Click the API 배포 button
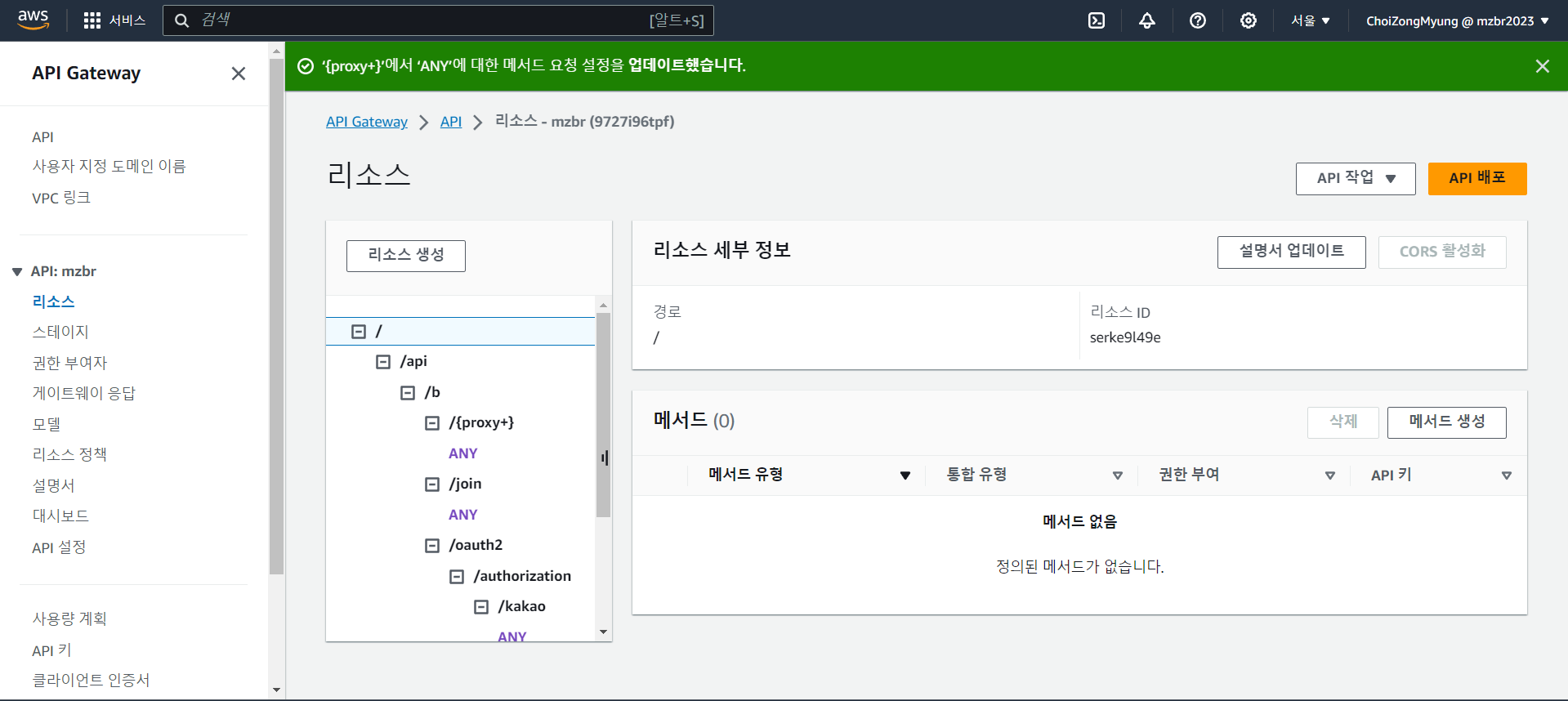 pyautogui.click(x=1477, y=179)
